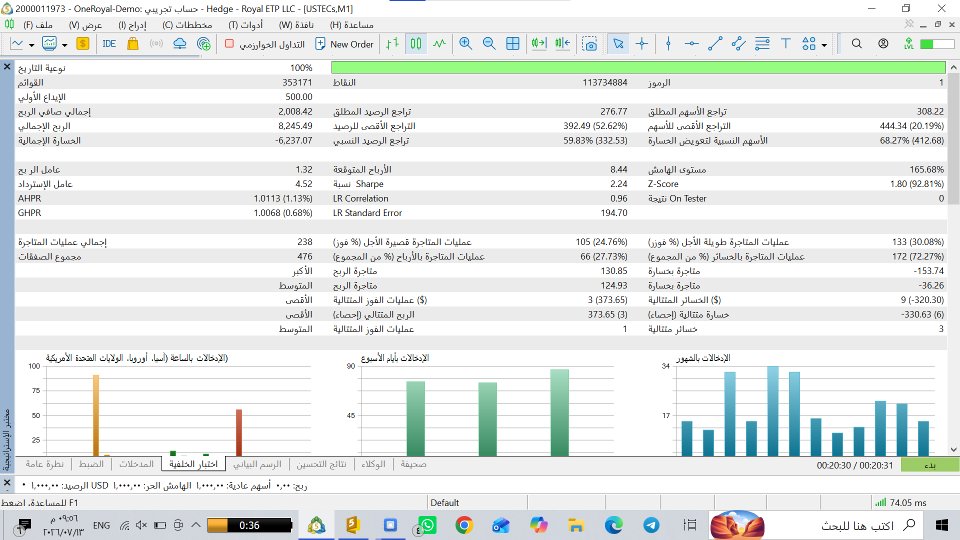The width and height of the screenshot is (960, 540).
Task: Expand the objects shapes dropdown arrow
Action: [824, 45]
